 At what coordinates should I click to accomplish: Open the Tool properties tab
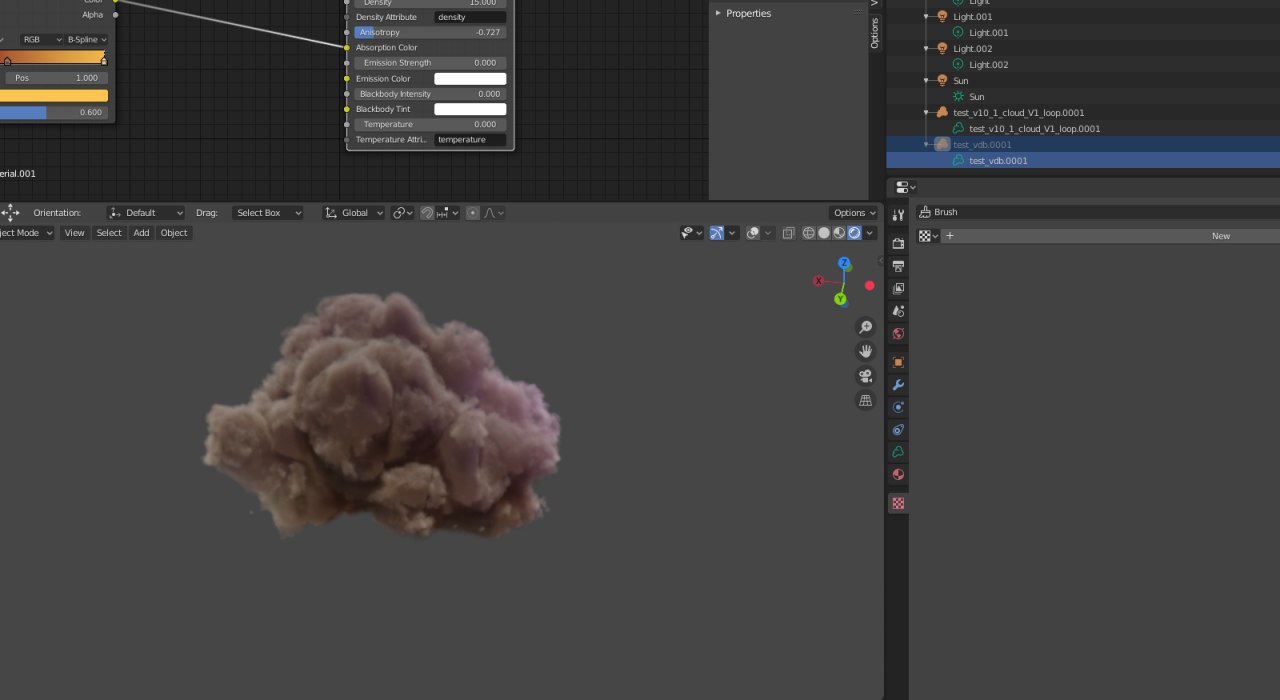click(898, 215)
